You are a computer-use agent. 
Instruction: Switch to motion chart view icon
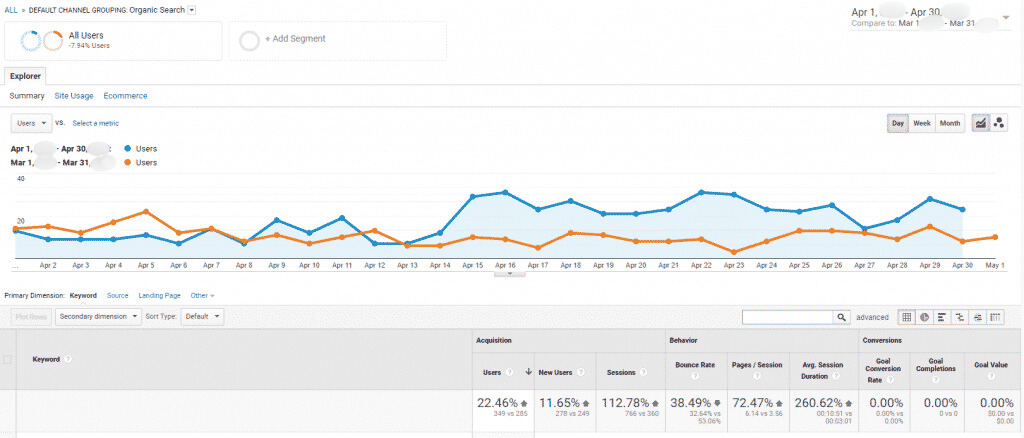(x=998, y=123)
